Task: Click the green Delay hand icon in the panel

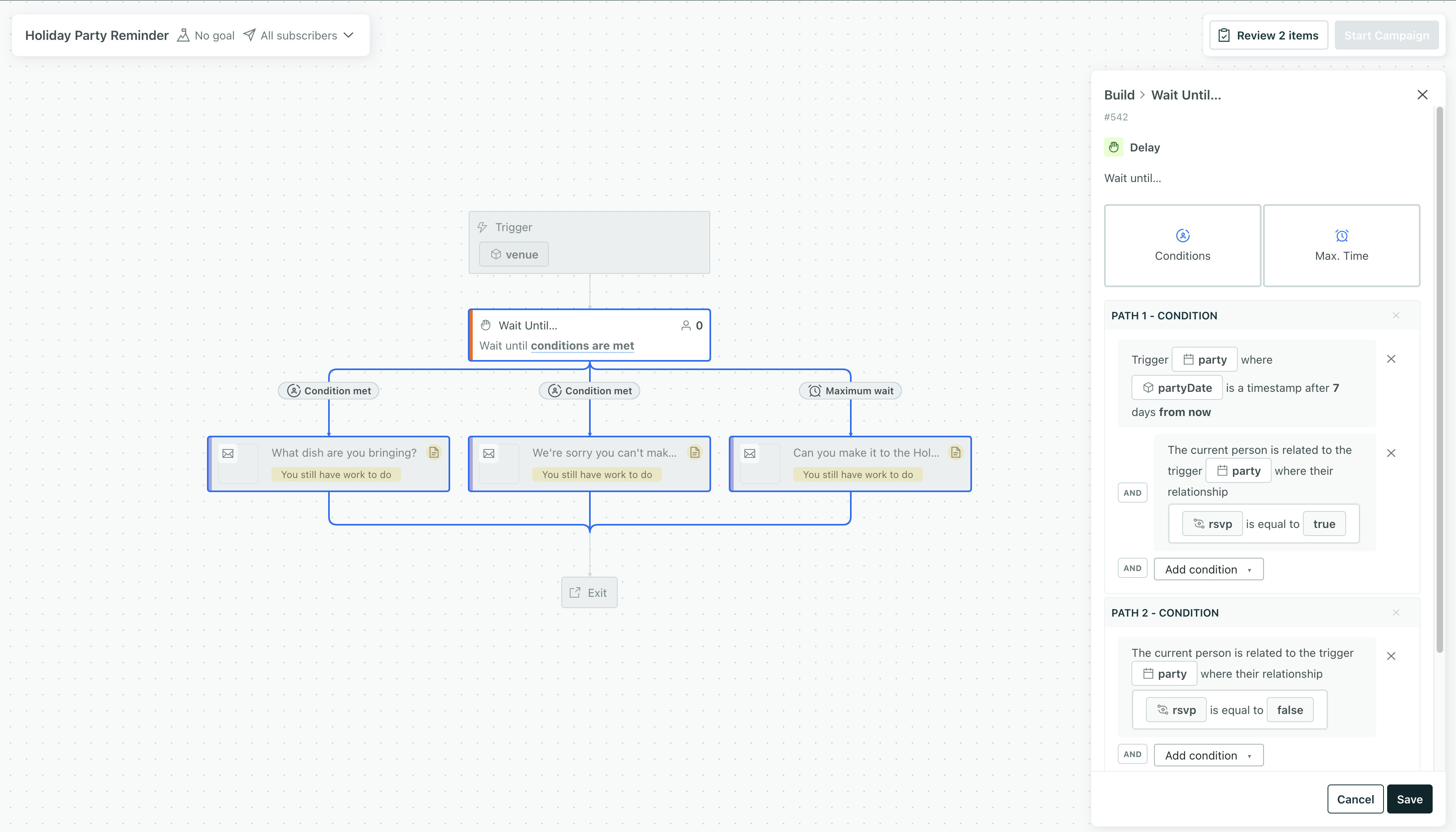Action: 1113,147
